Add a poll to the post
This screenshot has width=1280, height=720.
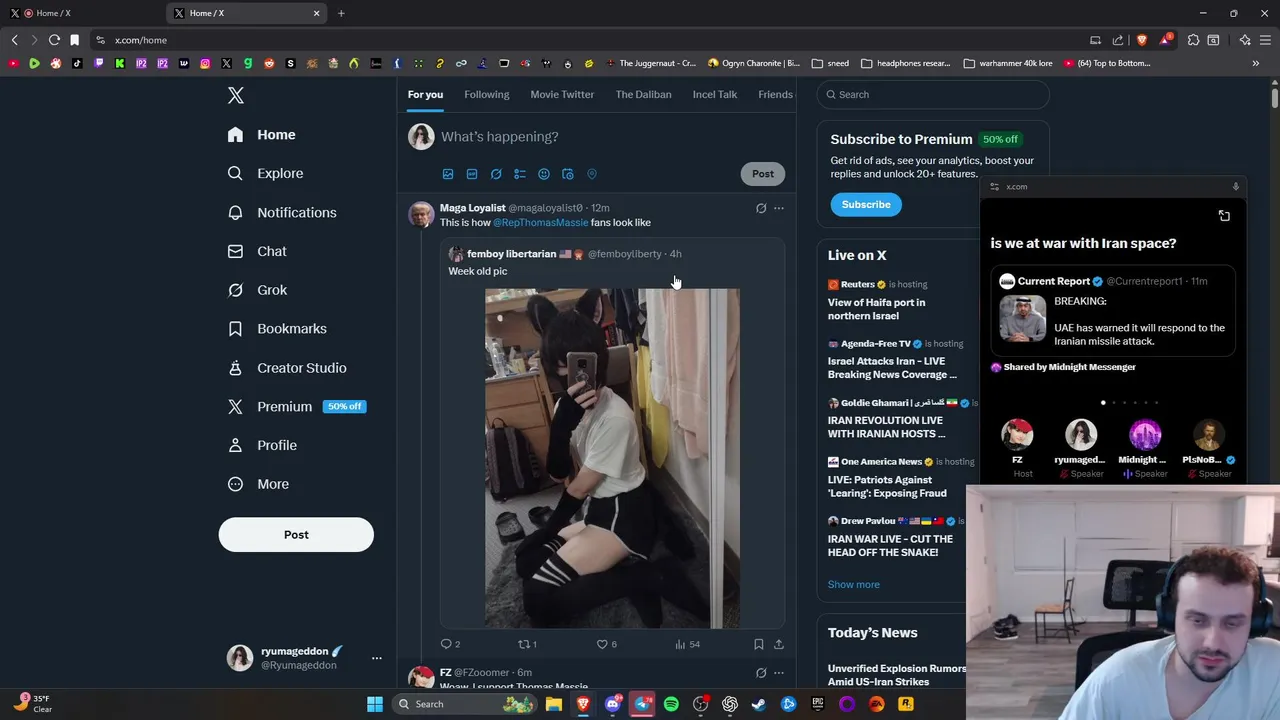pyautogui.click(x=520, y=174)
